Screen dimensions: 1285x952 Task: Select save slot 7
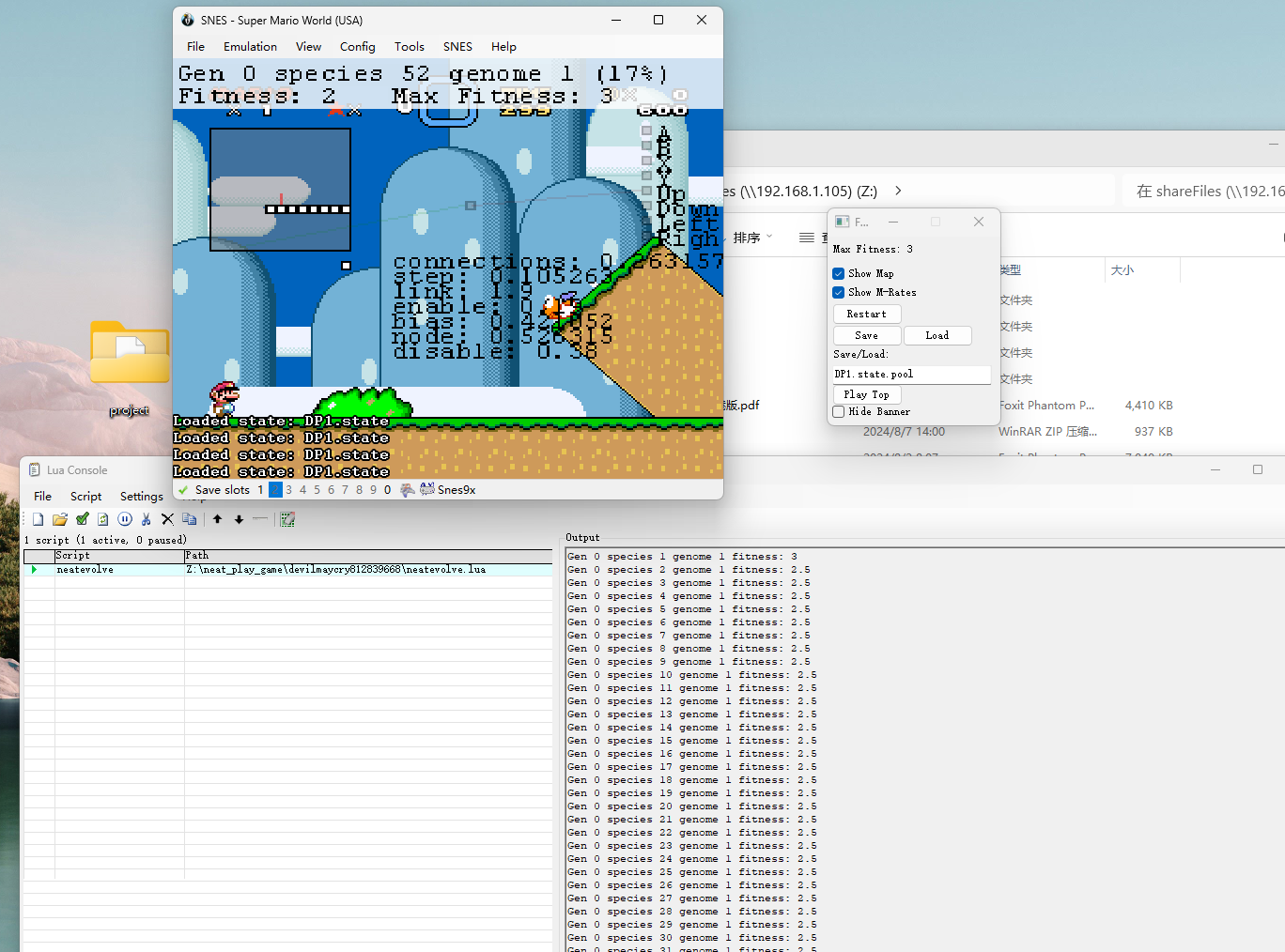click(x=345, y=490)
